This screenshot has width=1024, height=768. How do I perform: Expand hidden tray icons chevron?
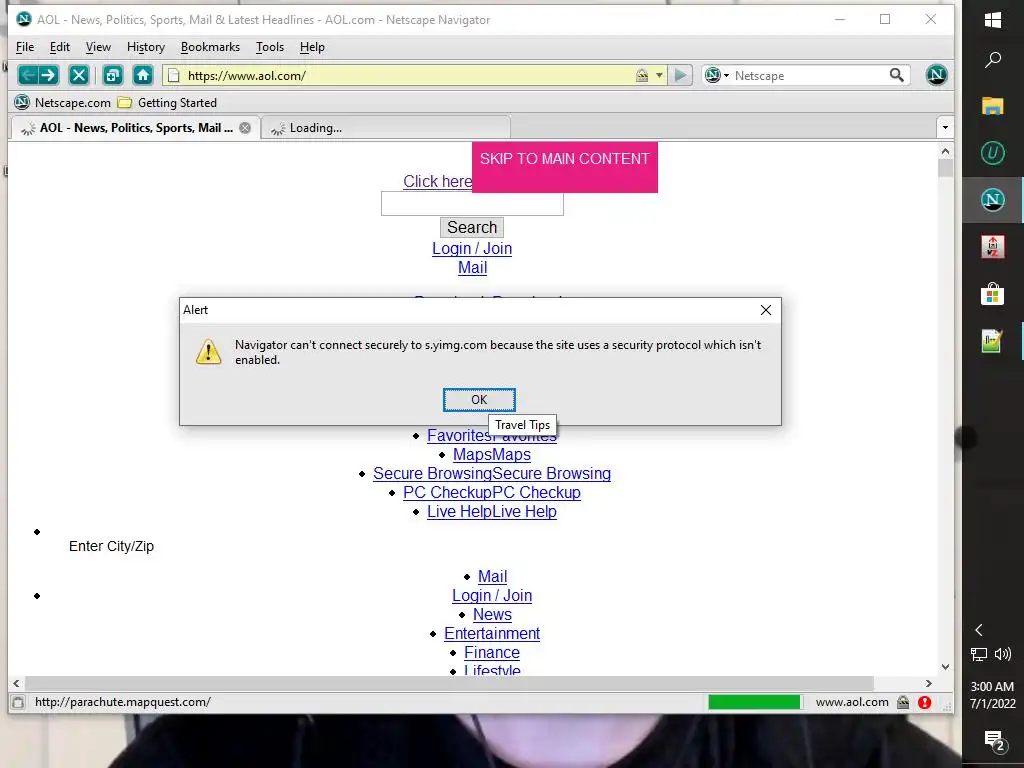tap(978, 630)
